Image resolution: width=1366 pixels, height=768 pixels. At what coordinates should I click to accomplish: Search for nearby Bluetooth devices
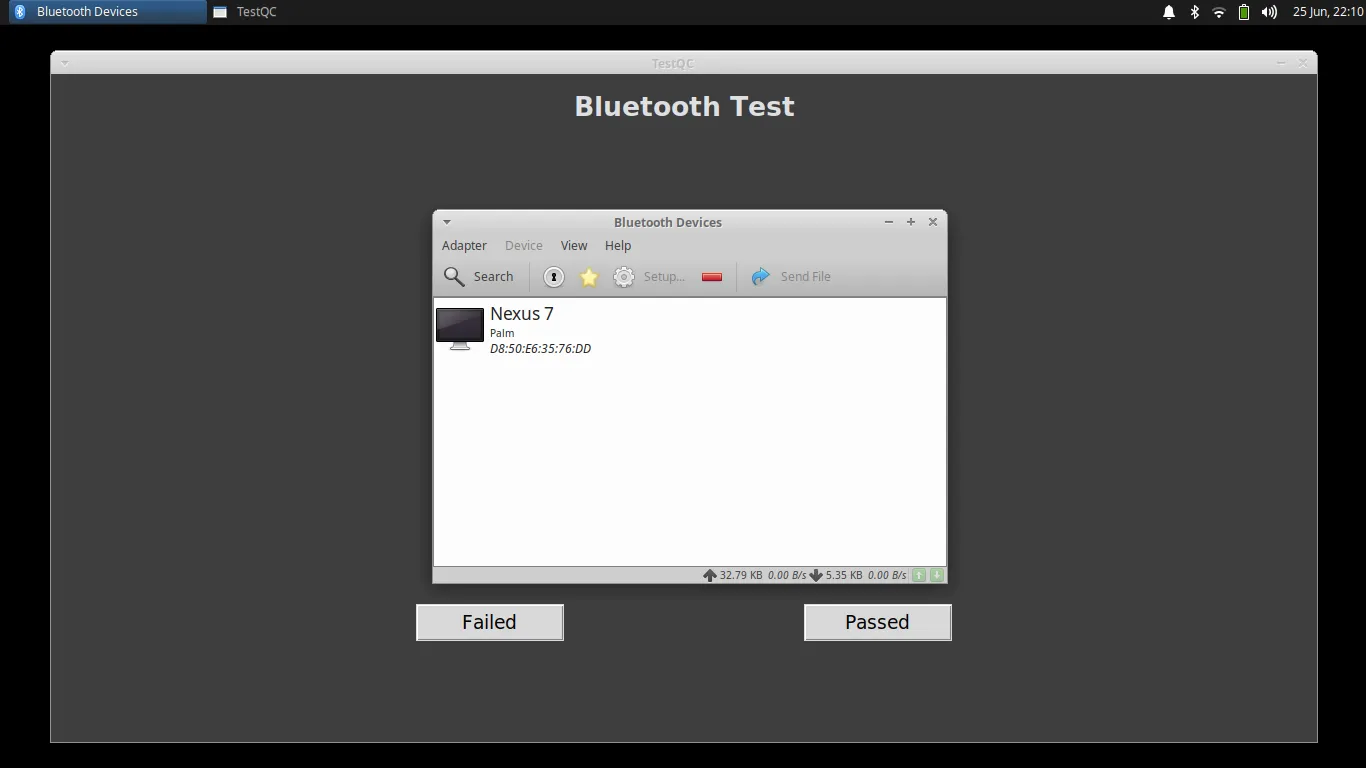tap(479, 276)
